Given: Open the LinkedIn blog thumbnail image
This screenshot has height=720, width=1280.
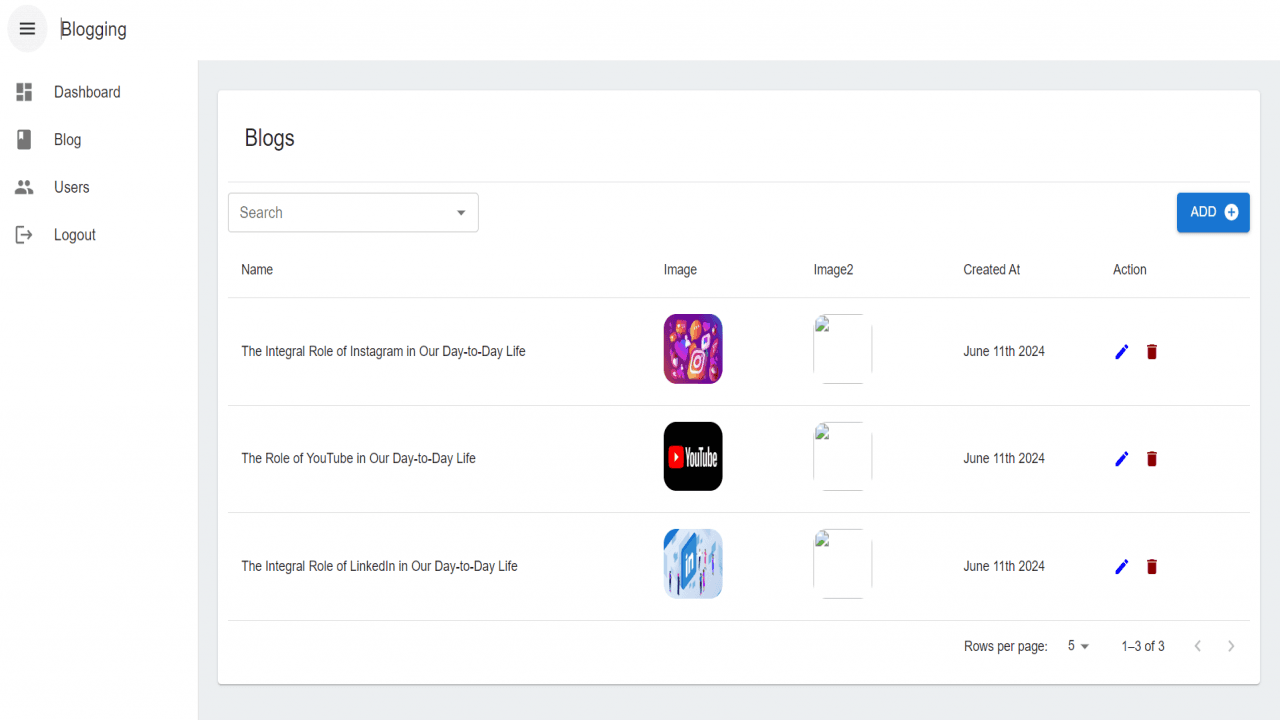Looking at the screenshot, I should pyautogui.click(x=693, y=564).
